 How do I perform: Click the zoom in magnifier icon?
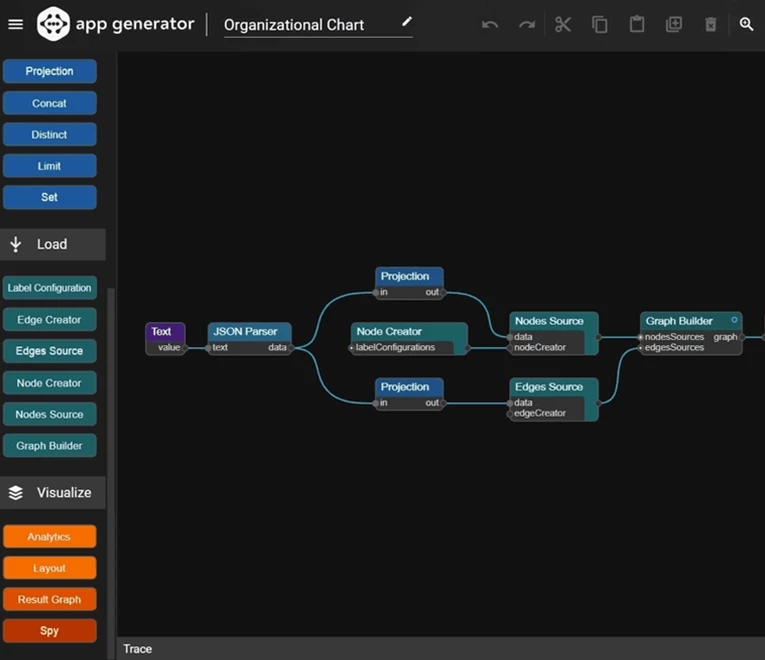point(747,24)
